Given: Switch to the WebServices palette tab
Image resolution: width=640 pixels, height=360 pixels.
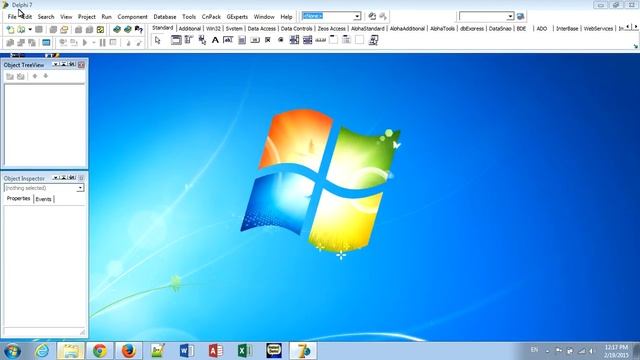Looking at the screenshot, I should point(598,29).
